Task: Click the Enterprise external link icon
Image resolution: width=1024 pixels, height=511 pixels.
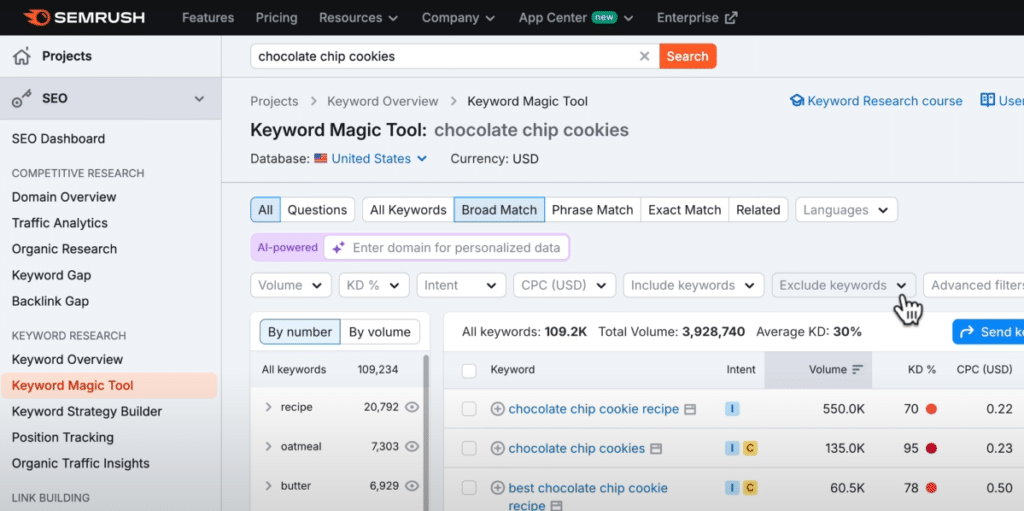Action: point(731,18)
